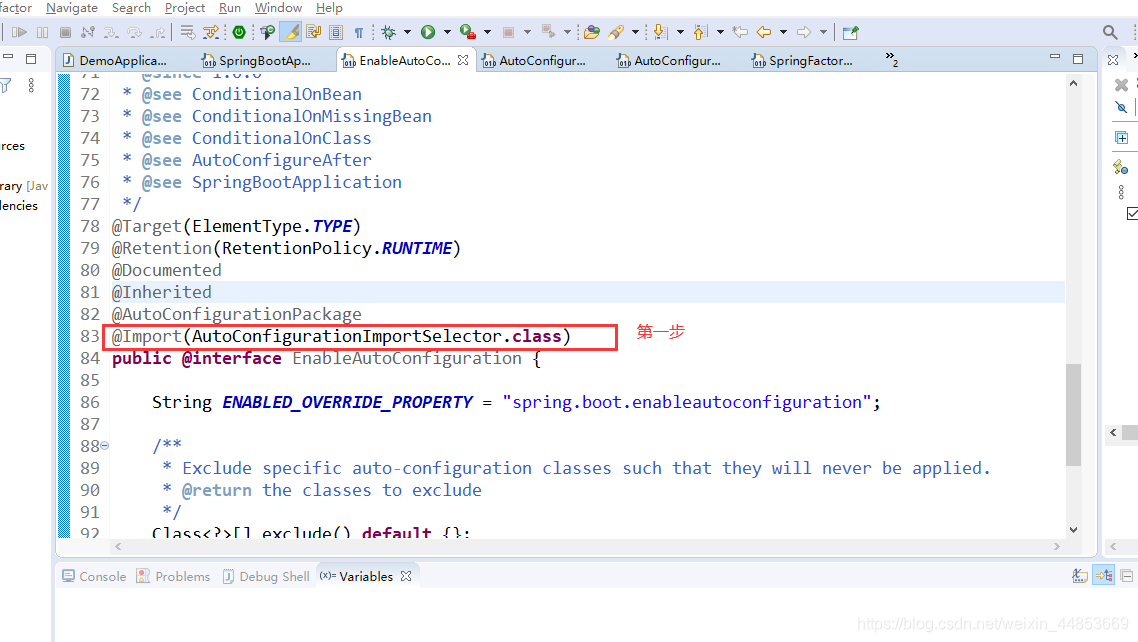
Task: Click the ConditionalOnMissingBean reference on line 73
Action: click(x=311, y=116)
